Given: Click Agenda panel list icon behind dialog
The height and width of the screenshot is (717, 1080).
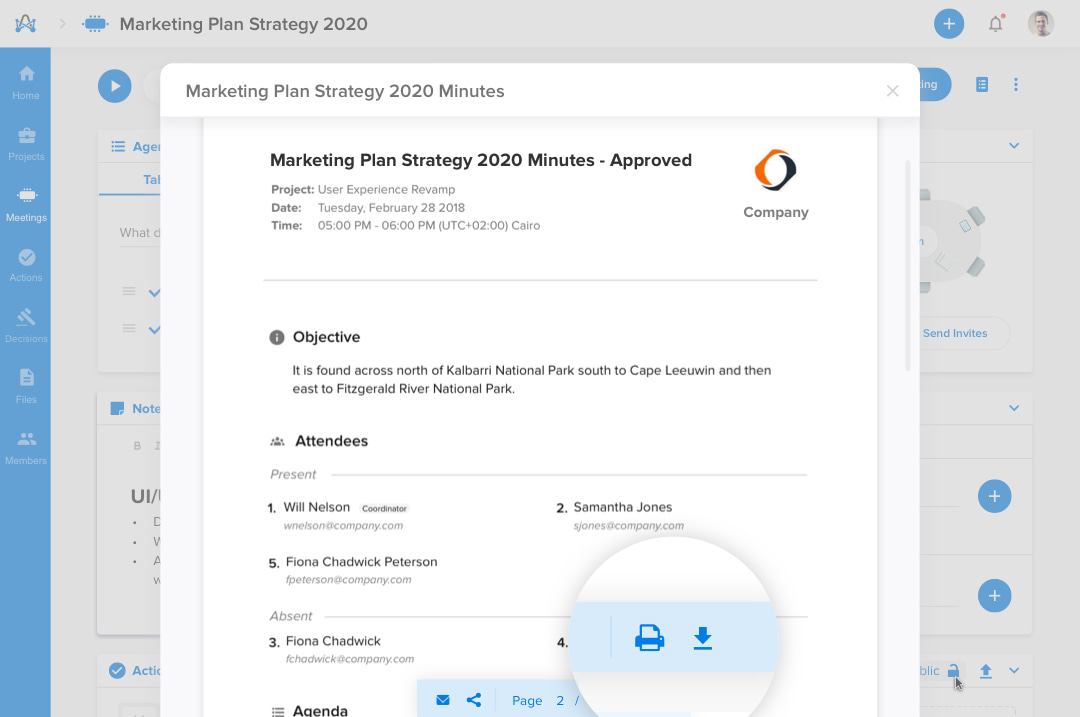Looking at the screenshot, I should tap(118, 147).
